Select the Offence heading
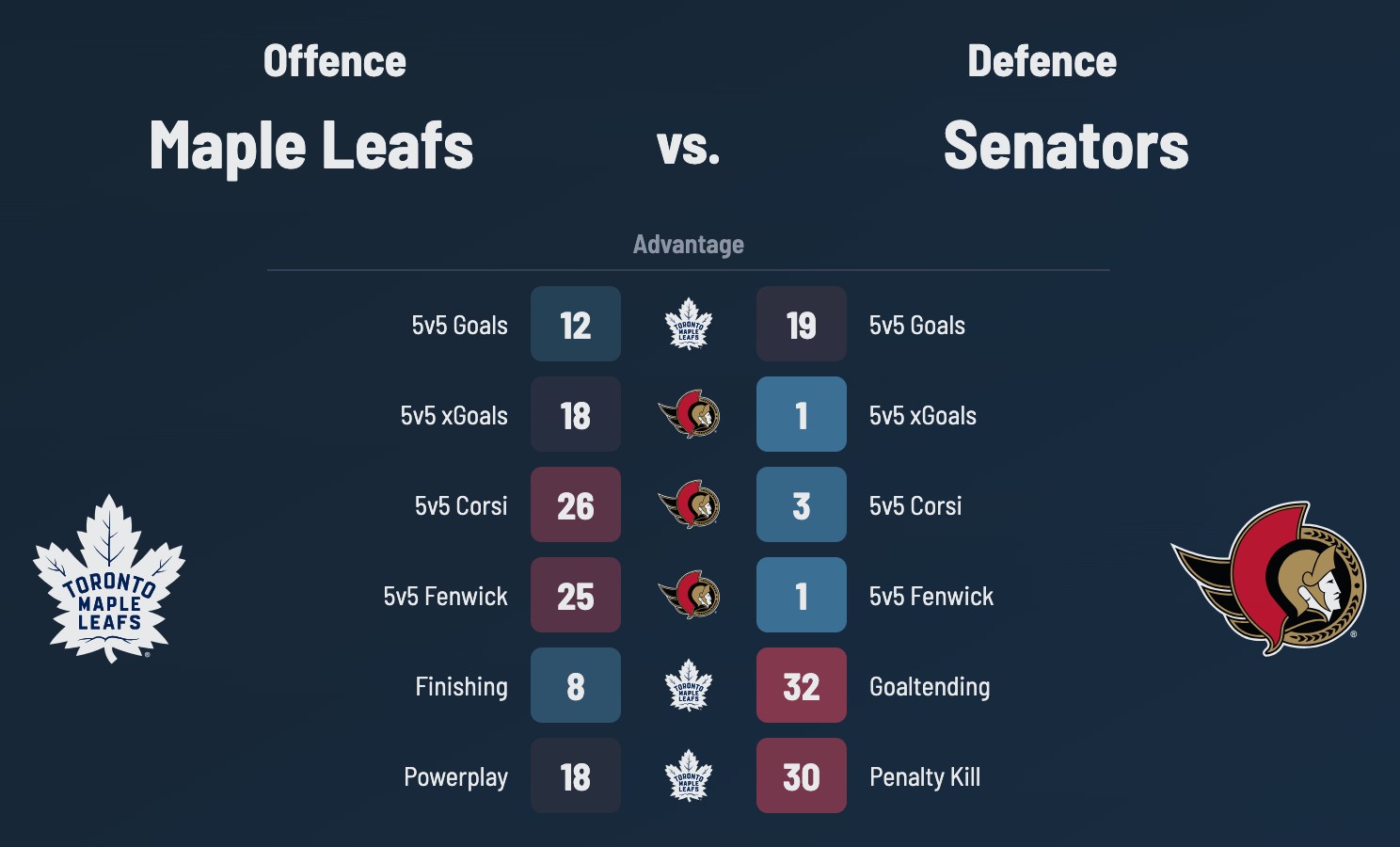The image size is (1400, 847). 335,62
